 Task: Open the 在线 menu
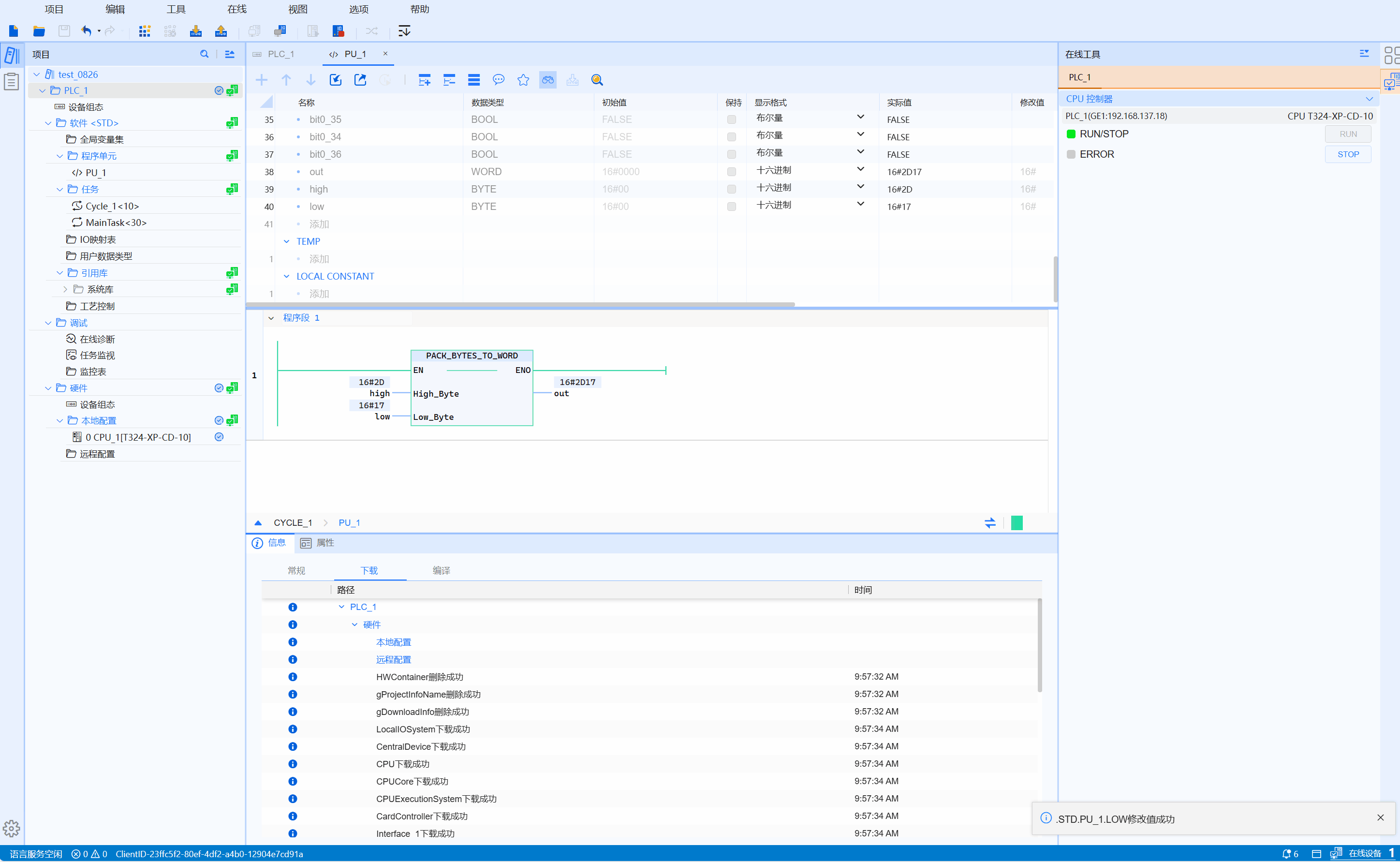236,9
